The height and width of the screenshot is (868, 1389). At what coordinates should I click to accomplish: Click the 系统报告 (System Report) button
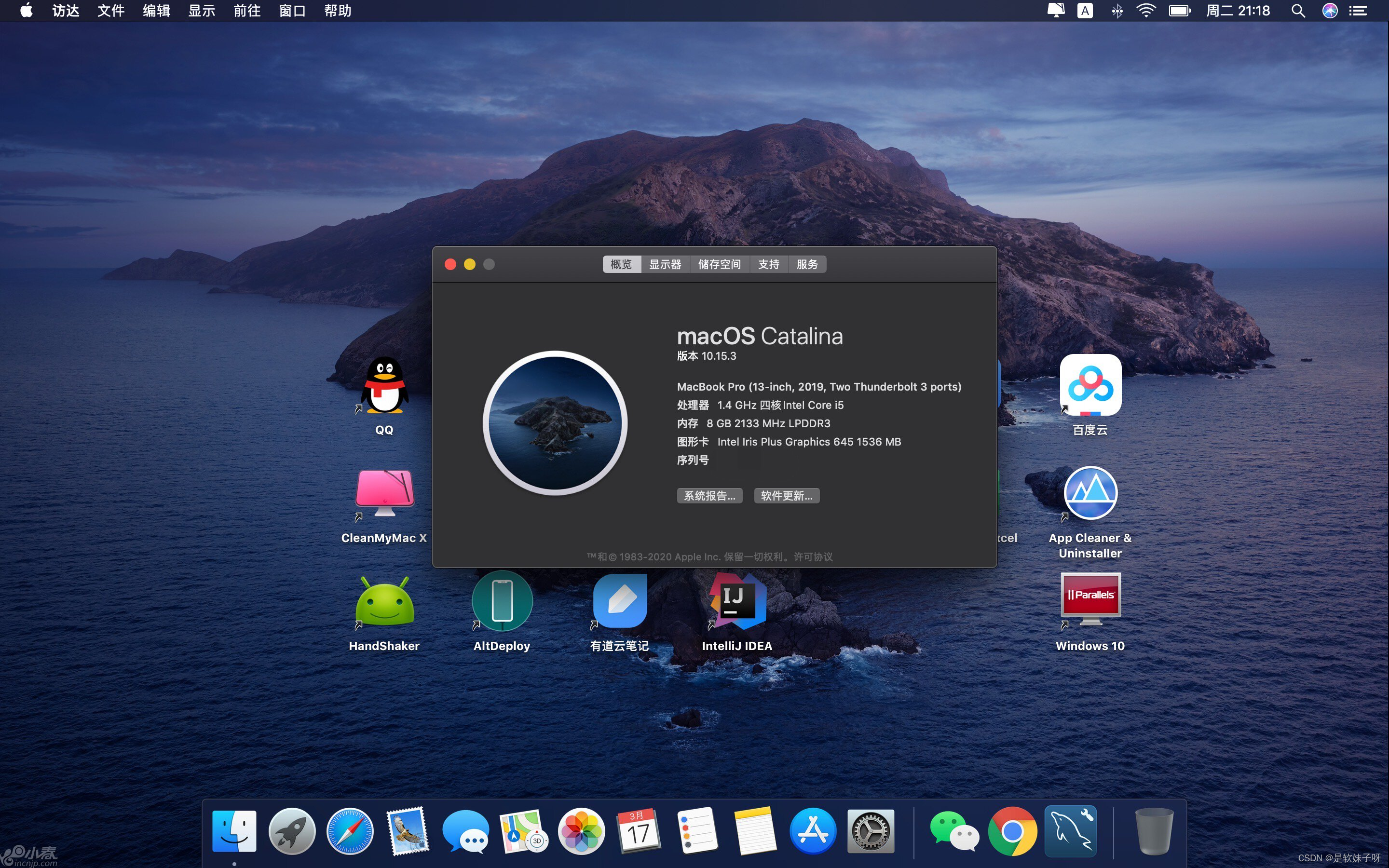[709, 495]
